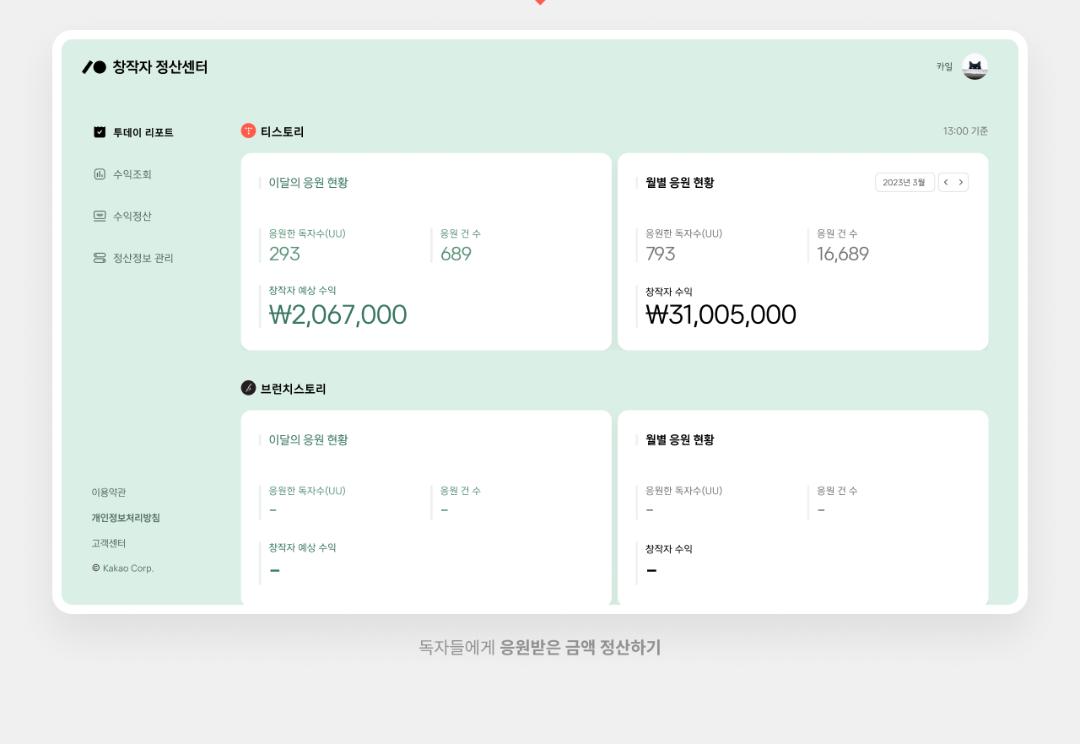The height and width of the screenshot is (744, 1080).
Task: Go to next month with right chevron
Action: (x=960, y=182)
